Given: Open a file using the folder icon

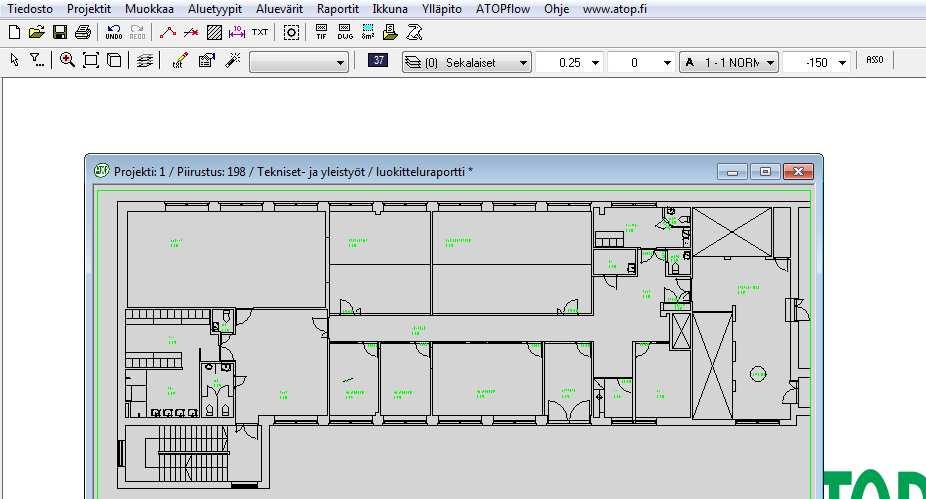Looking at the screenshot, I should pyautogui.click(x=37, y=32).
